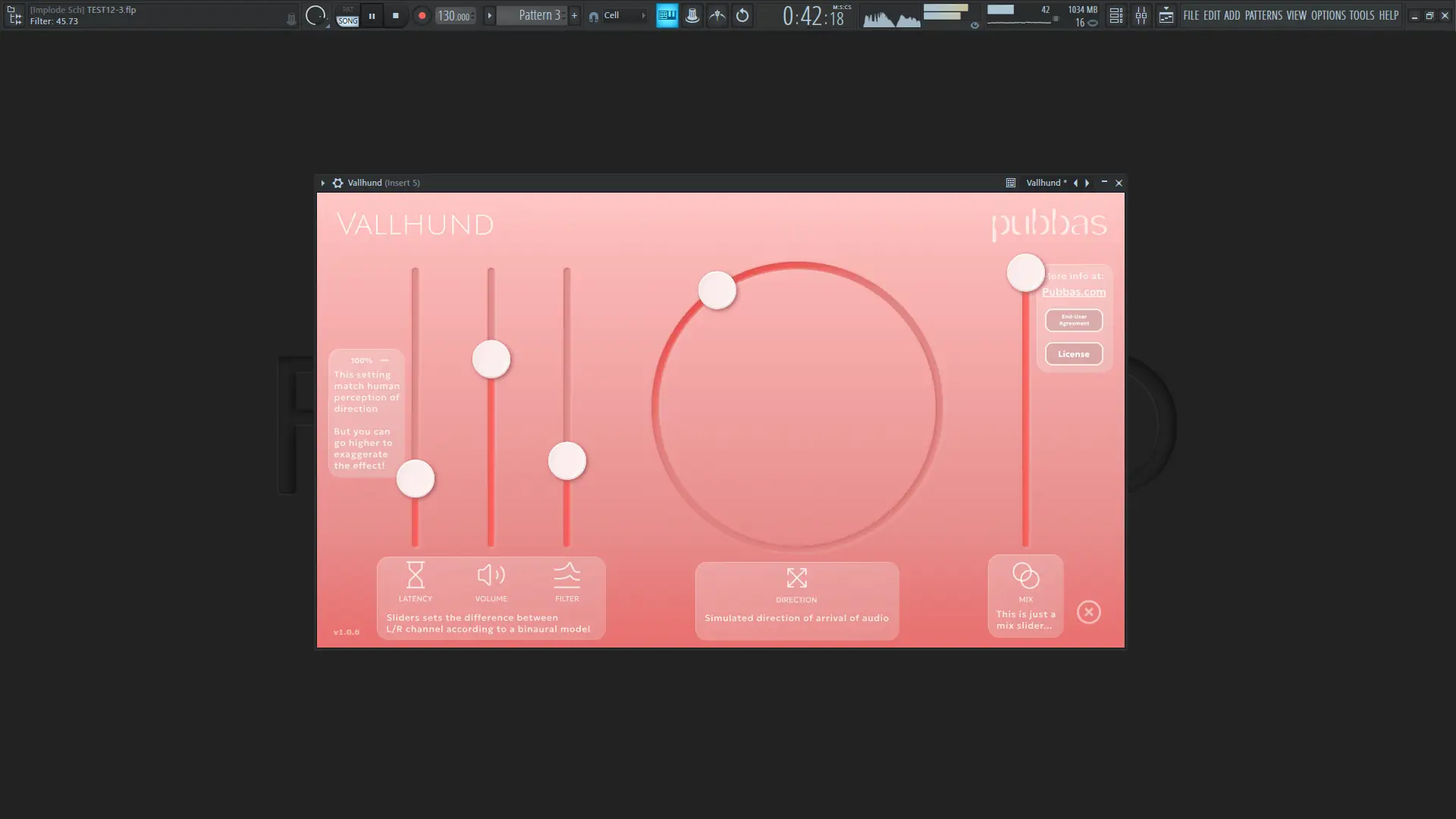The width and height of the screenshot is (1456, 819).
Task: Open the mixer window icon
Action: pos(1141,16)
